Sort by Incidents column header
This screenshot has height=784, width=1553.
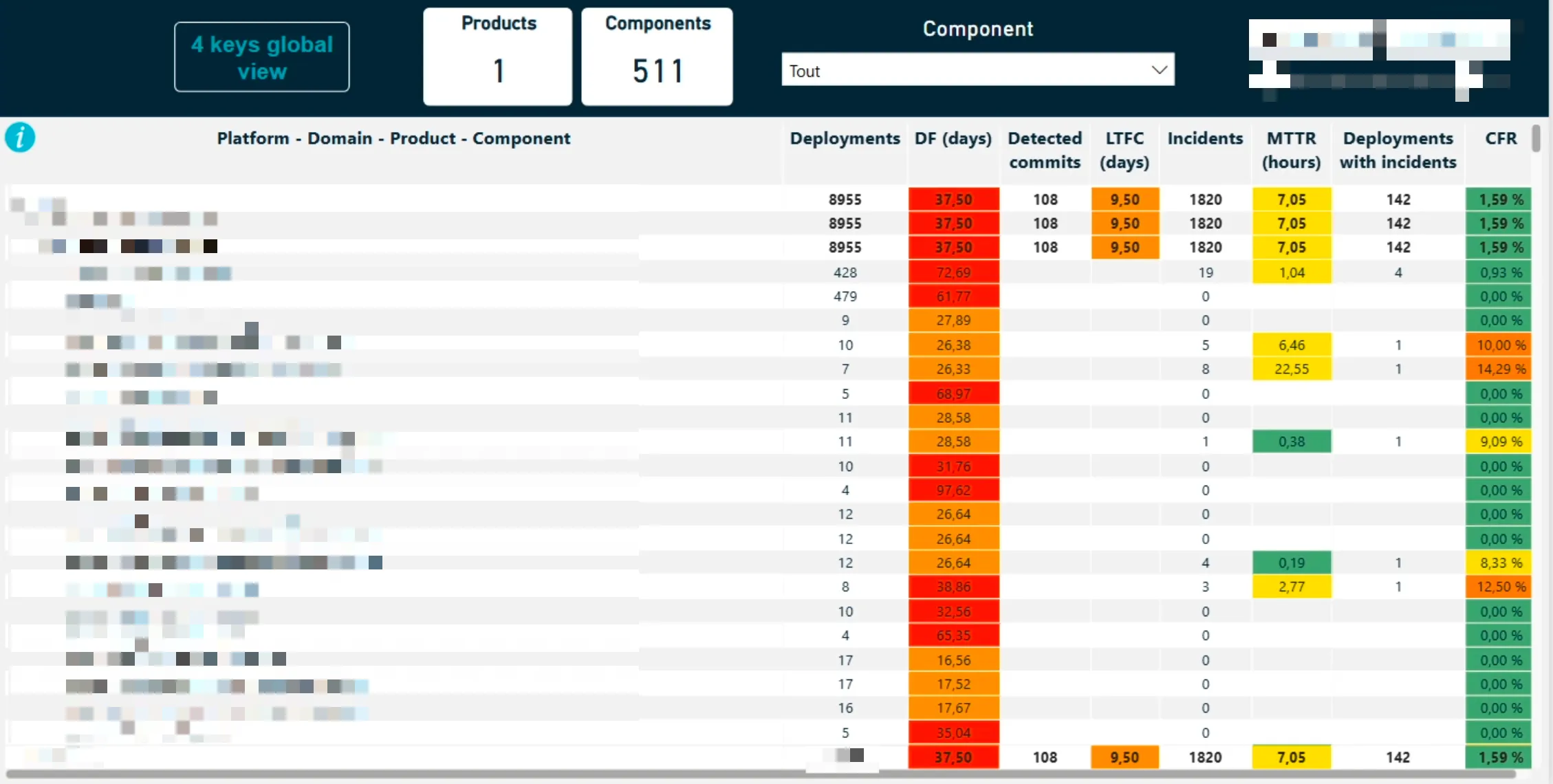1205,138
